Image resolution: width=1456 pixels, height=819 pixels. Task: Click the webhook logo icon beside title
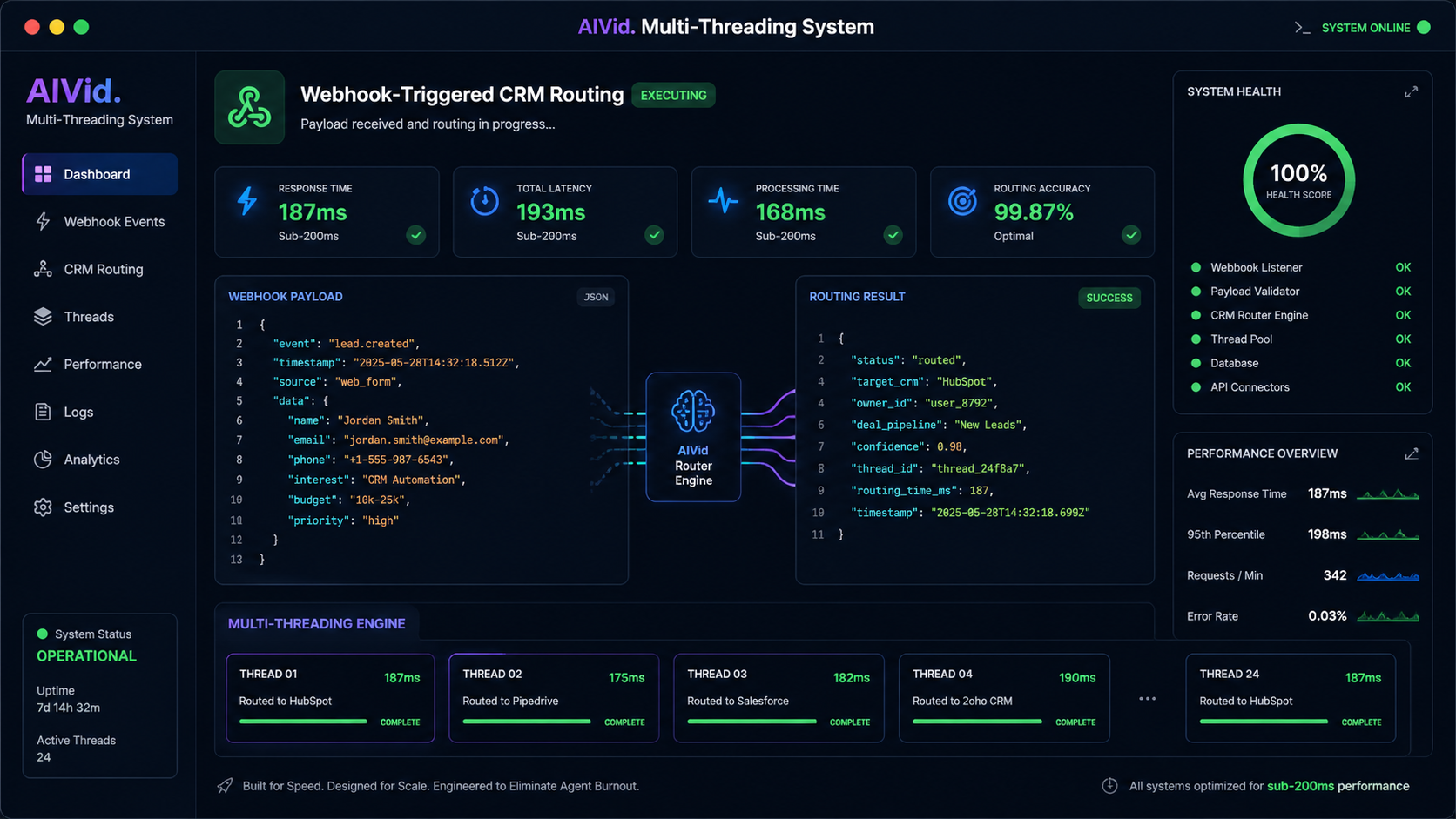[x=250, y=107]
